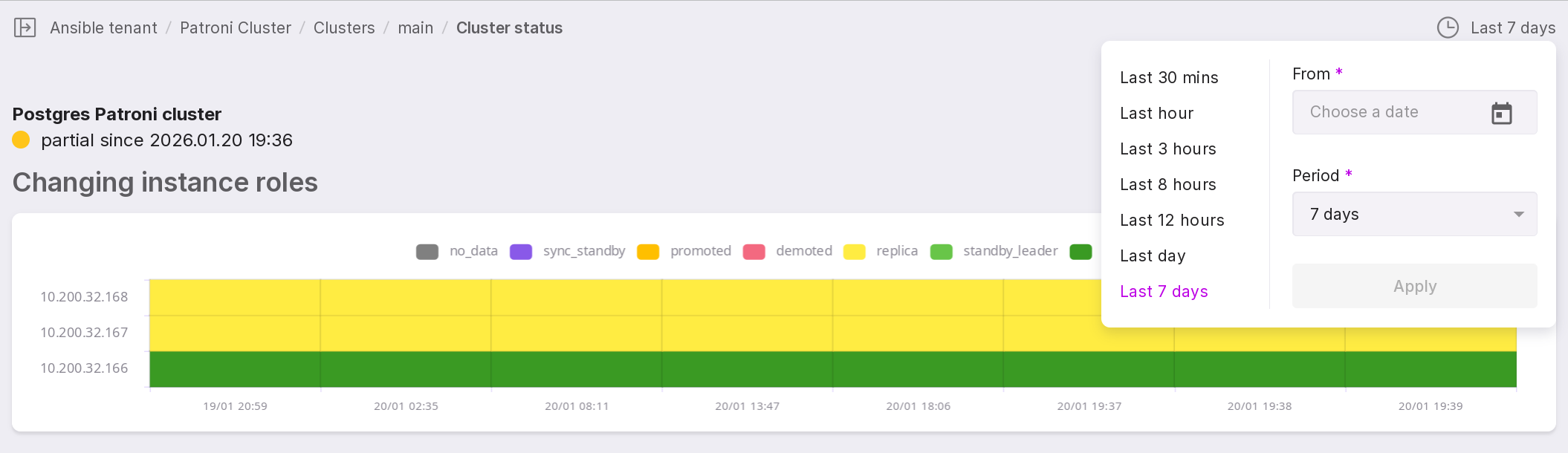The image size is (1568, 453).
Task: Click the From date input field
Action: coord(1390,113)
